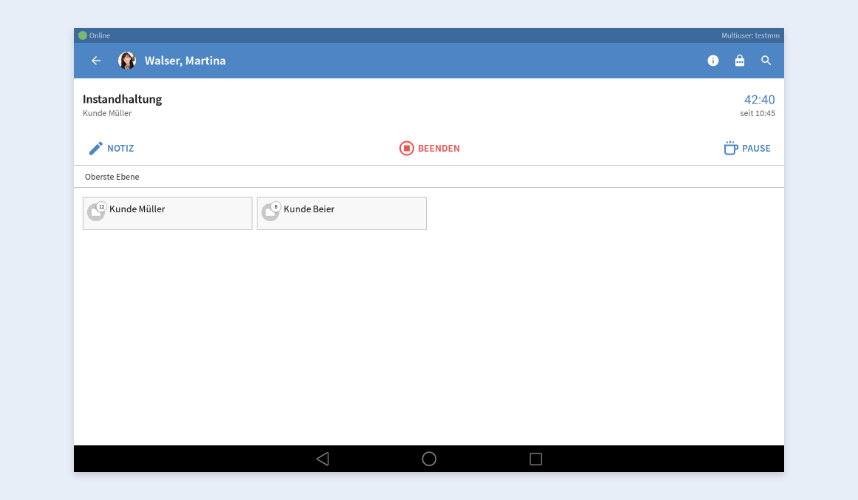The width and height of the screenshot is (858, 500).
Task: Select the folder icon on the Kunde Müller tile
Action: click(x=97, y=211)
